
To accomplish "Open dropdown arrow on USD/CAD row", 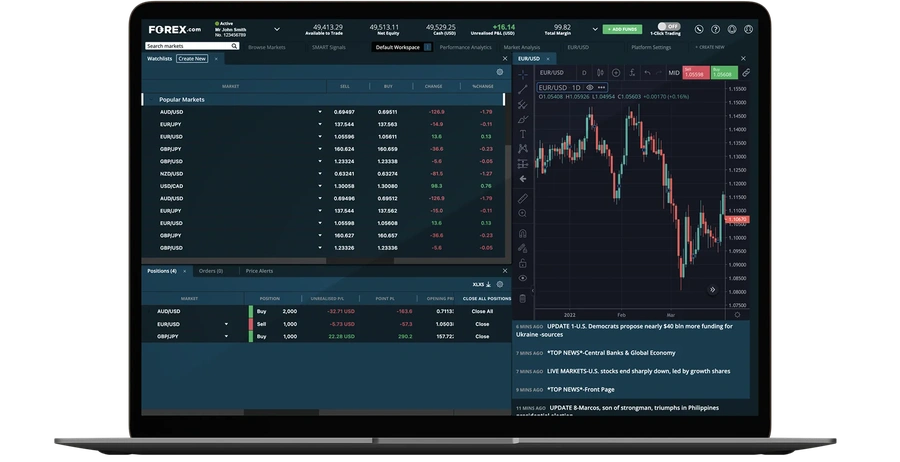I will click(320, 186).
